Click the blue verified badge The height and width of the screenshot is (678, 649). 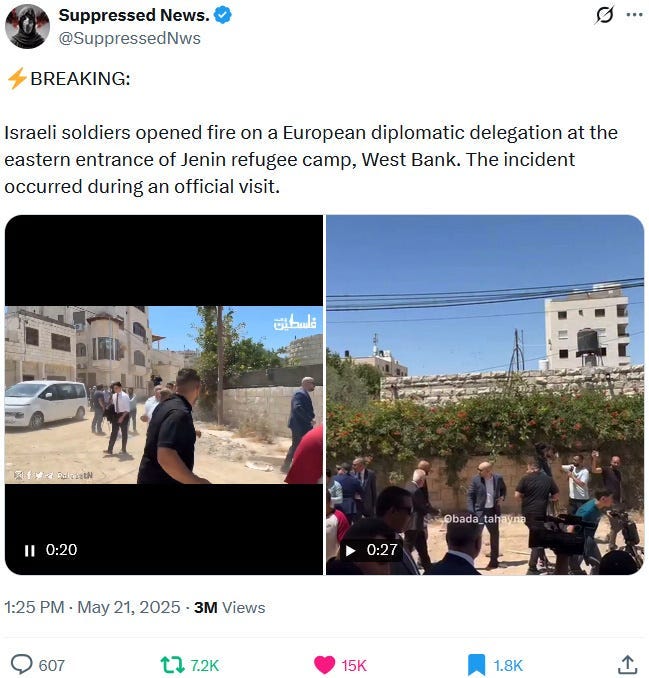click(x=223, y=16)
